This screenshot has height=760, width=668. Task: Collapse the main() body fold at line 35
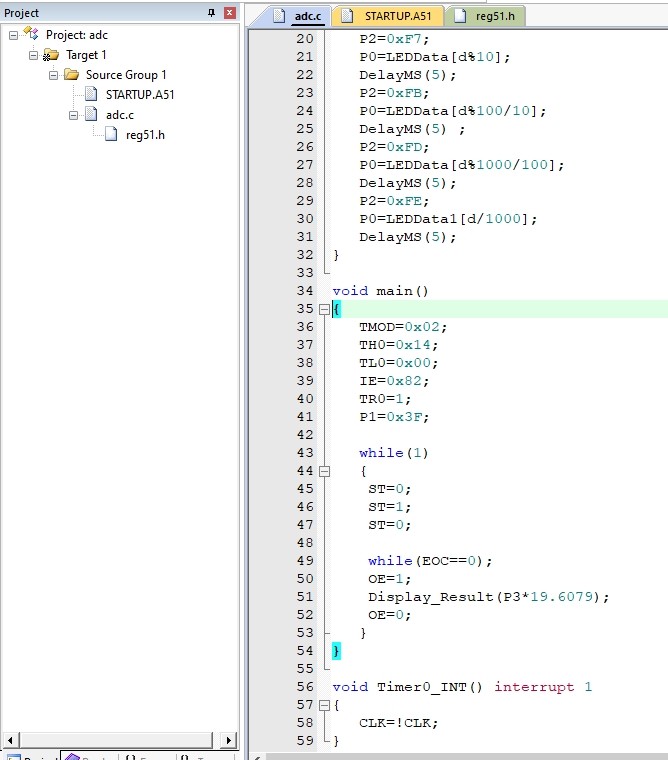click(324, 309)
